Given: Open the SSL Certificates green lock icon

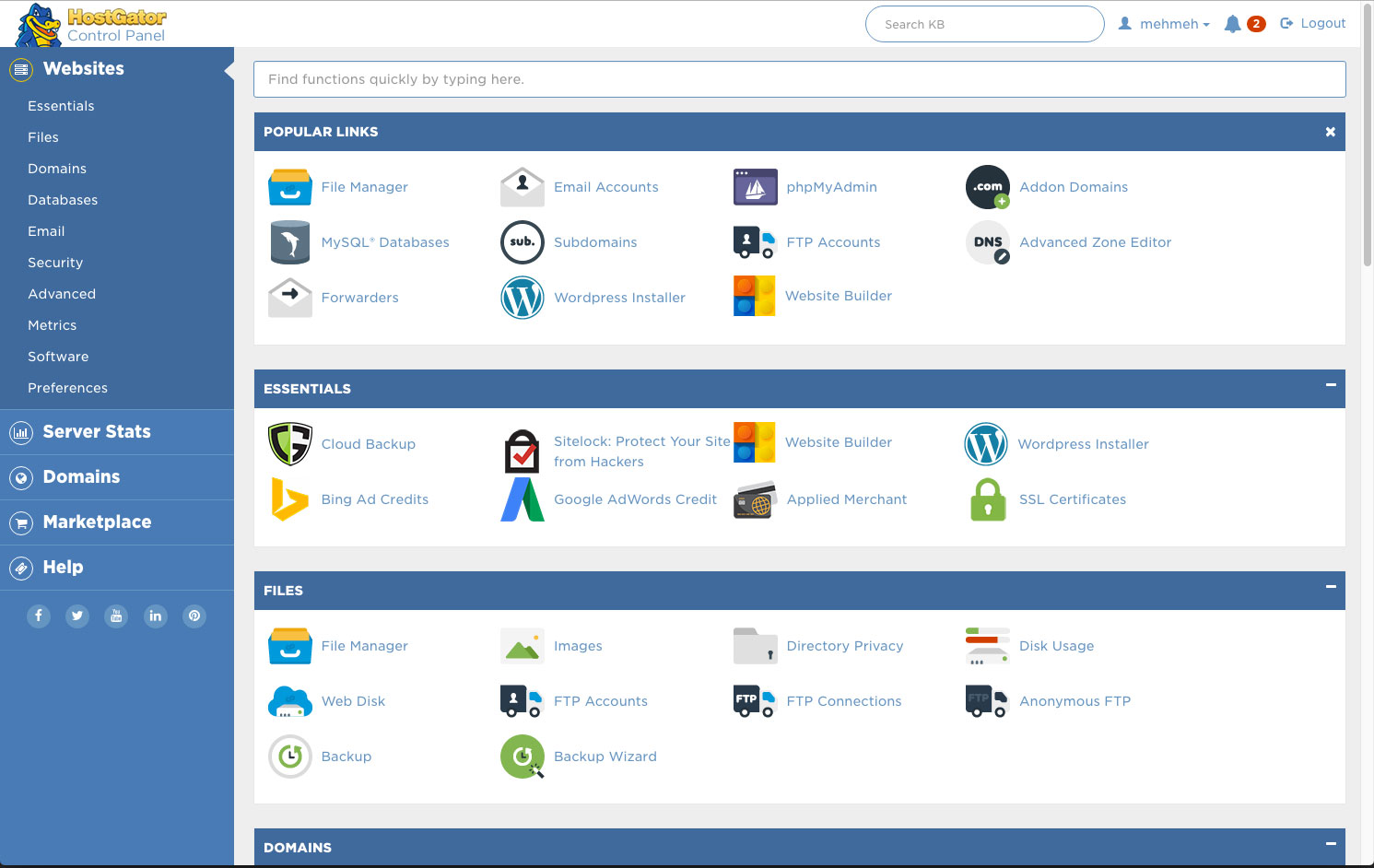Looking at the screenshot, I should 988,499.
